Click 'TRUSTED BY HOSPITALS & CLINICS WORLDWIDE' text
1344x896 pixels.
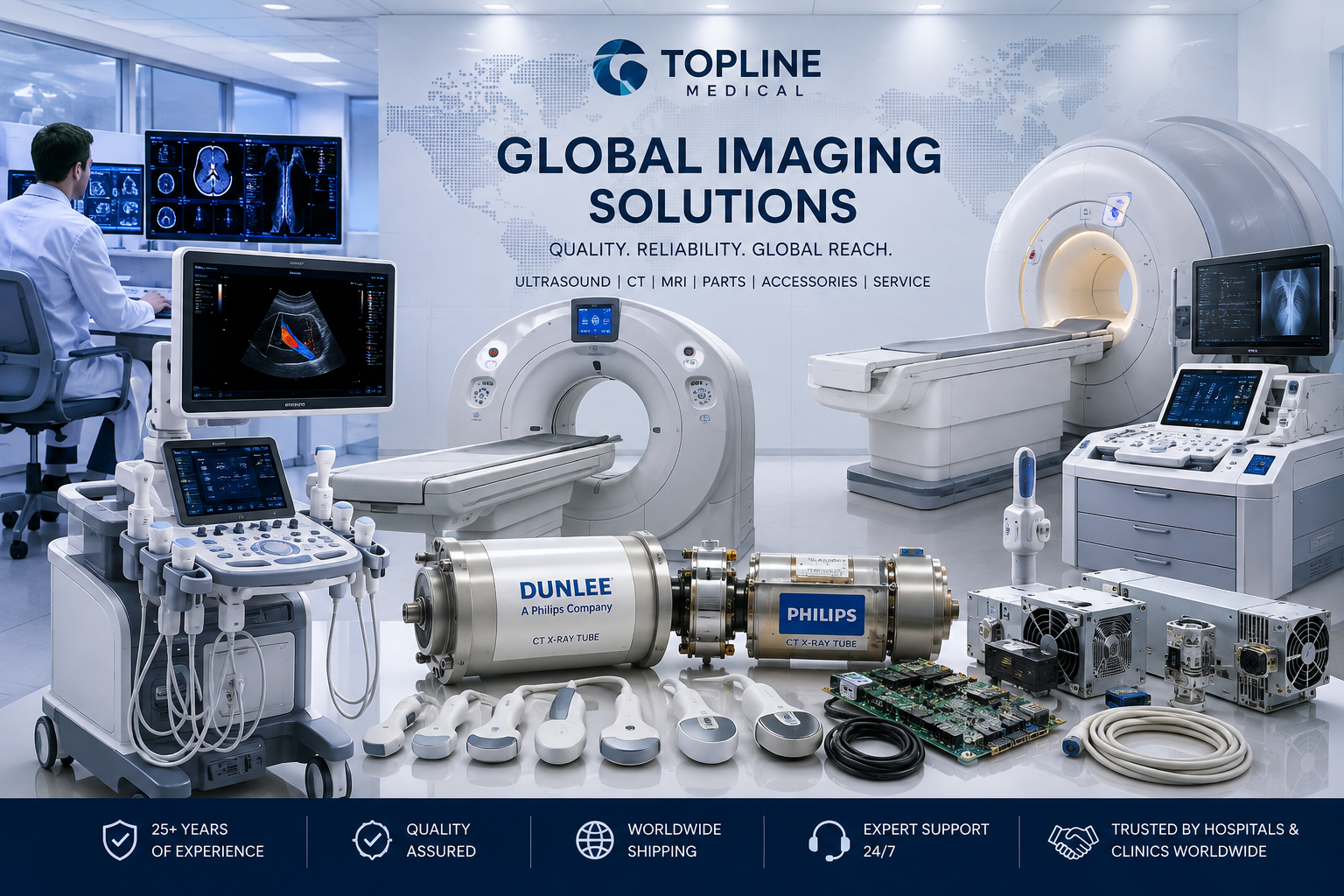tap(1205, 840)
